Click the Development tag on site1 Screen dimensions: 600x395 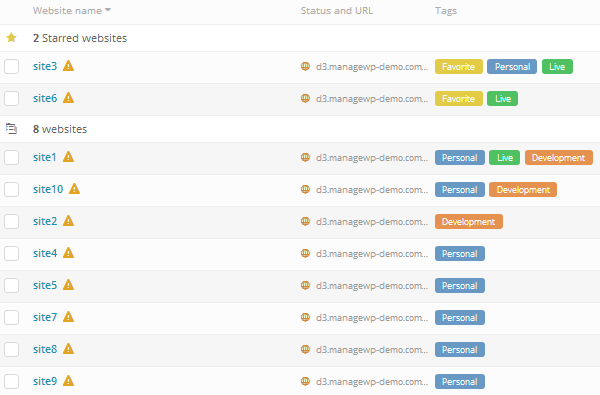pyautogui.click(x=559, y=157)
